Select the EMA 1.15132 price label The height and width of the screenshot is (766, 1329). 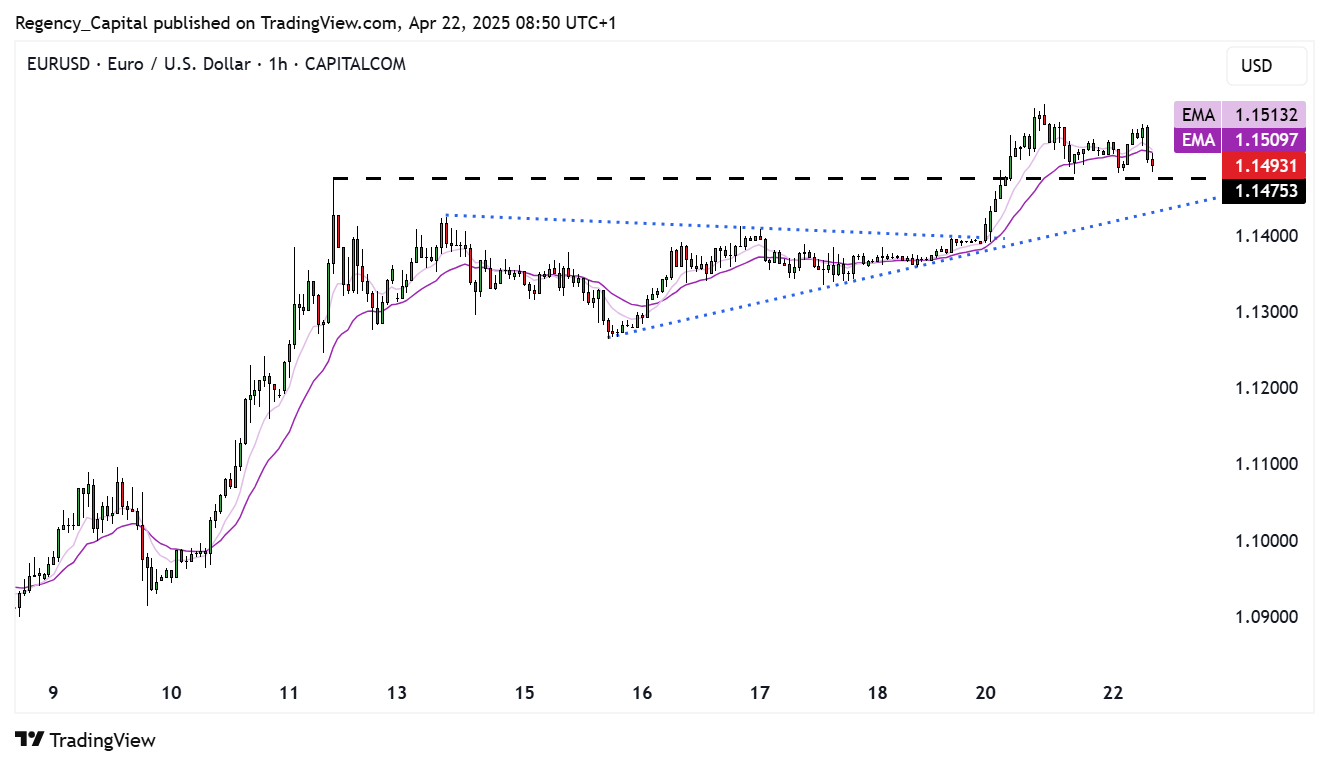click(1240, 114)
